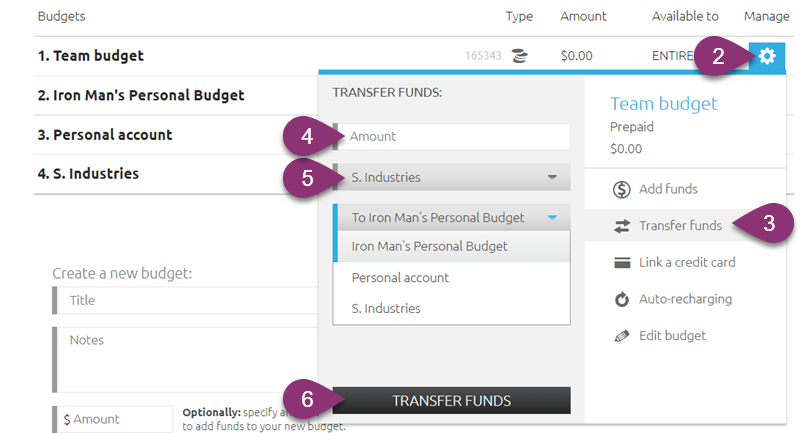This screenshot has width=800, height=433.
Task: Click the Notes text area
Action: pos(186,360)
